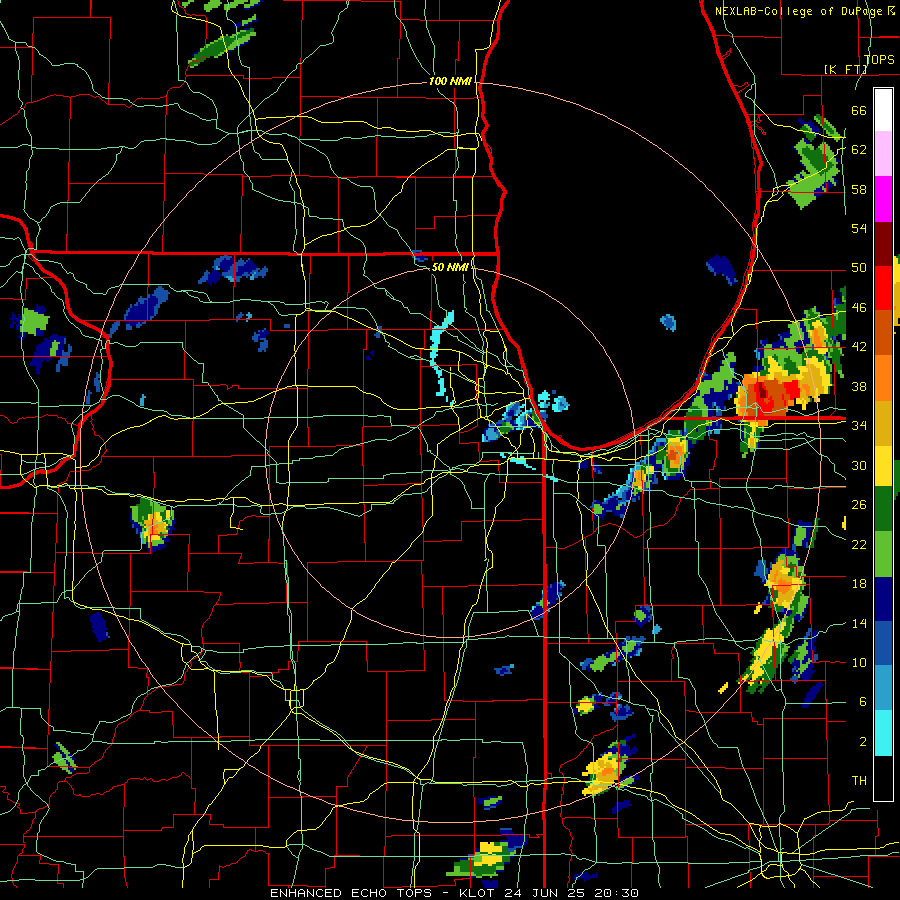Click legend value 14
The image size is (900, 900).
tap(859, 623)
